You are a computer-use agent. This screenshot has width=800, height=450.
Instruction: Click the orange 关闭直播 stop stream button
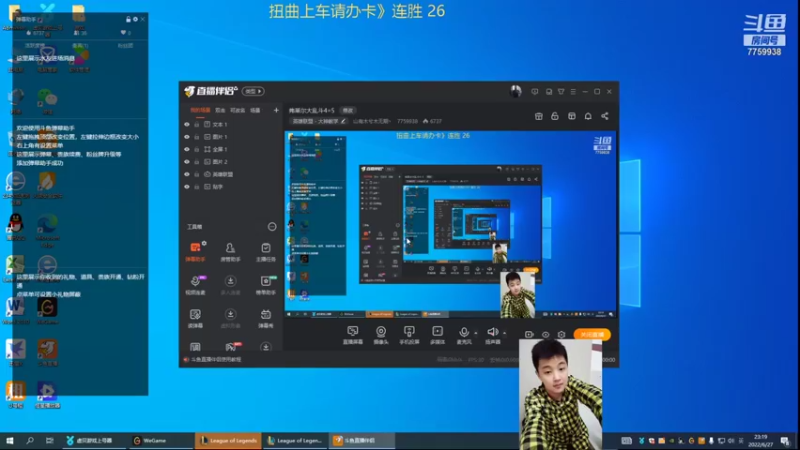[592, 335]
